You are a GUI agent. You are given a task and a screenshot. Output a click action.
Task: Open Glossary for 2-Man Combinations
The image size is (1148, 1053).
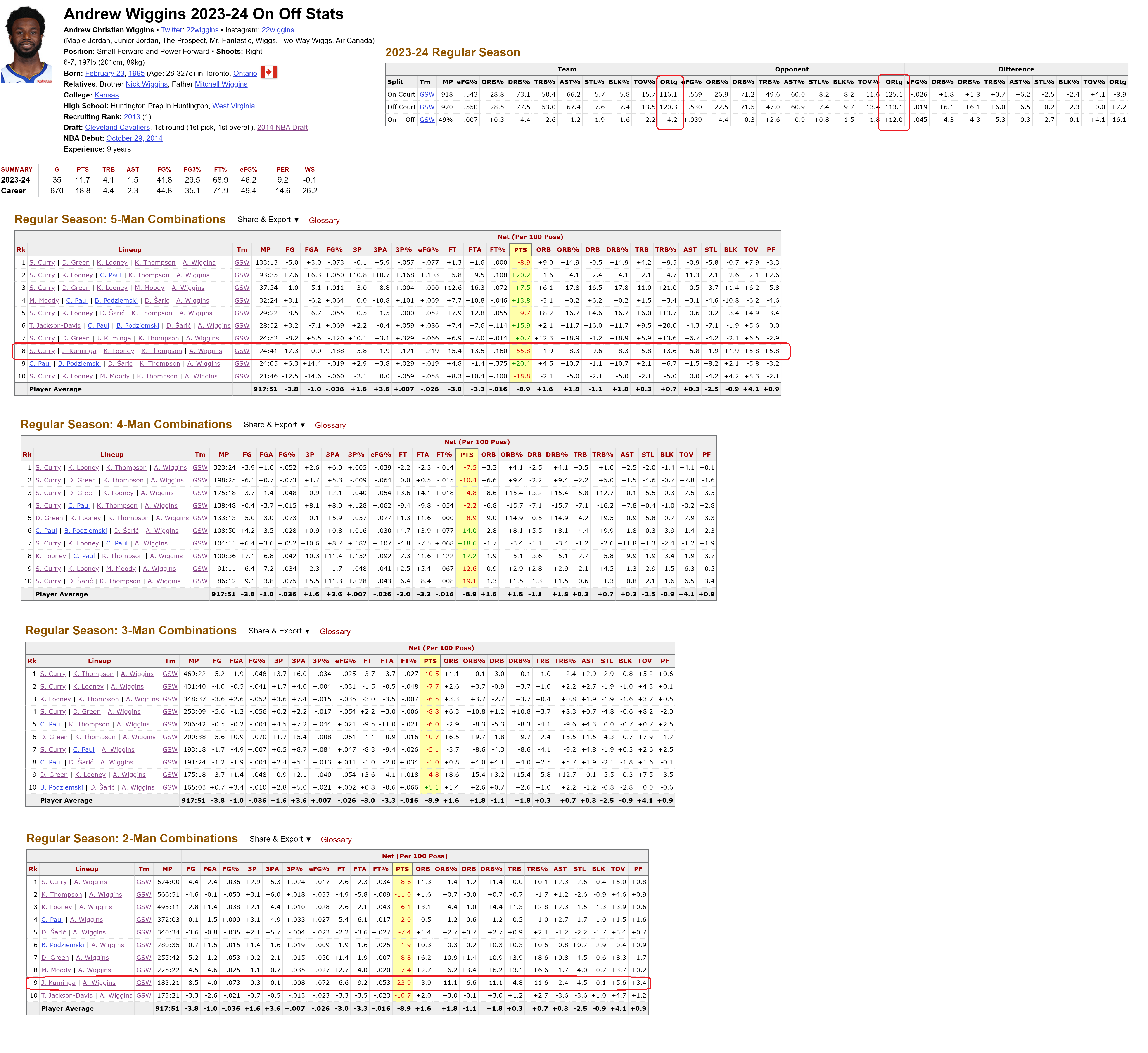pyautogui.click(x=336, y=840)
